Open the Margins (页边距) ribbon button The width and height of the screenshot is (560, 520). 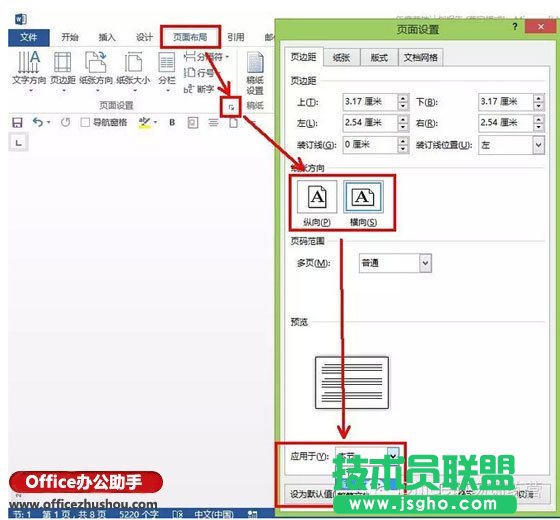(x=62, y=71)
